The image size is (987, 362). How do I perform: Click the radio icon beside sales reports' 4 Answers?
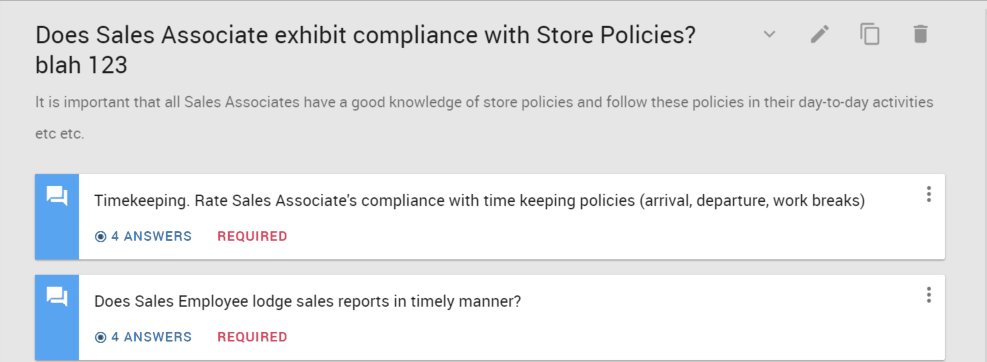click(x=100, y=337)
